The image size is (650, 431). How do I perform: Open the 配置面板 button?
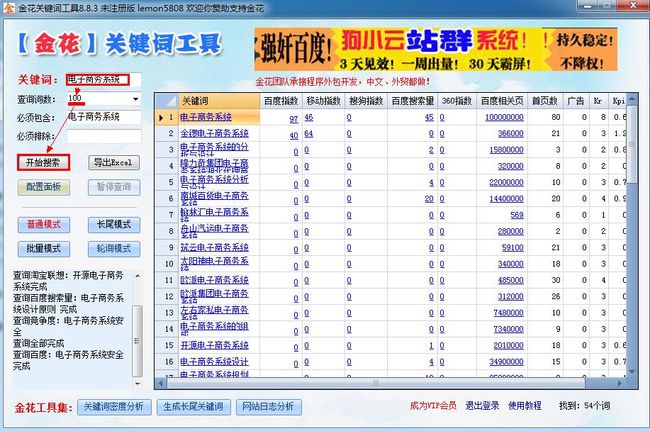(43, 187)
